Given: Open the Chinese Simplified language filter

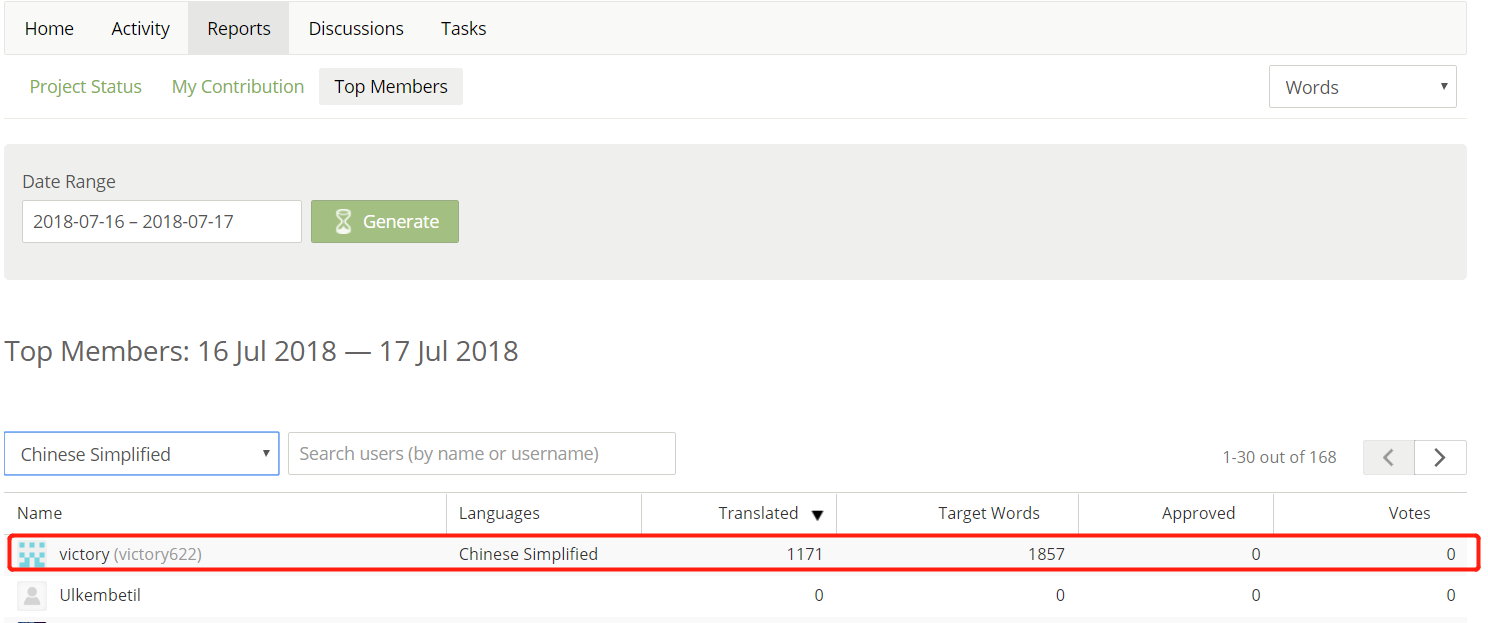Looking at the screenshot, I should (x=141, y=453).
